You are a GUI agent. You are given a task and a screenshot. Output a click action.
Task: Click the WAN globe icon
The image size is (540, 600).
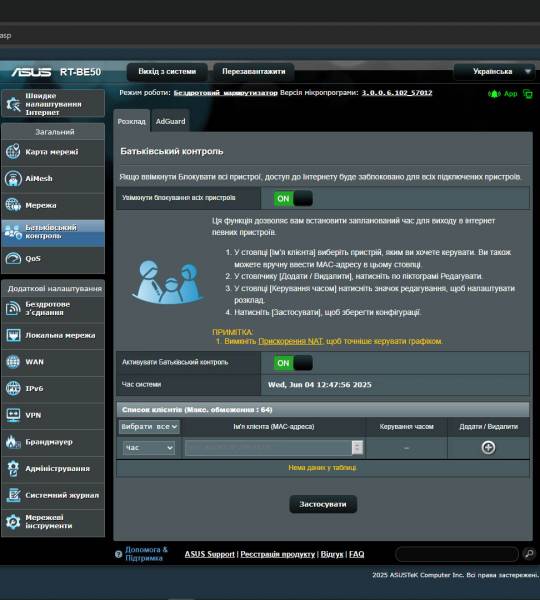coord(13,362)
